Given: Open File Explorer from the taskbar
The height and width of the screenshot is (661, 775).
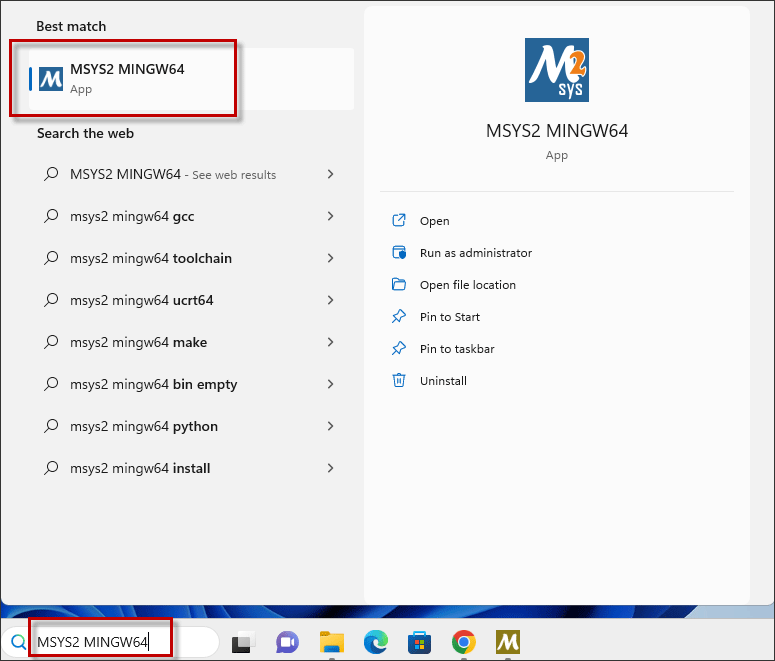Looking at the screenshot, I should tap(332, 642).
